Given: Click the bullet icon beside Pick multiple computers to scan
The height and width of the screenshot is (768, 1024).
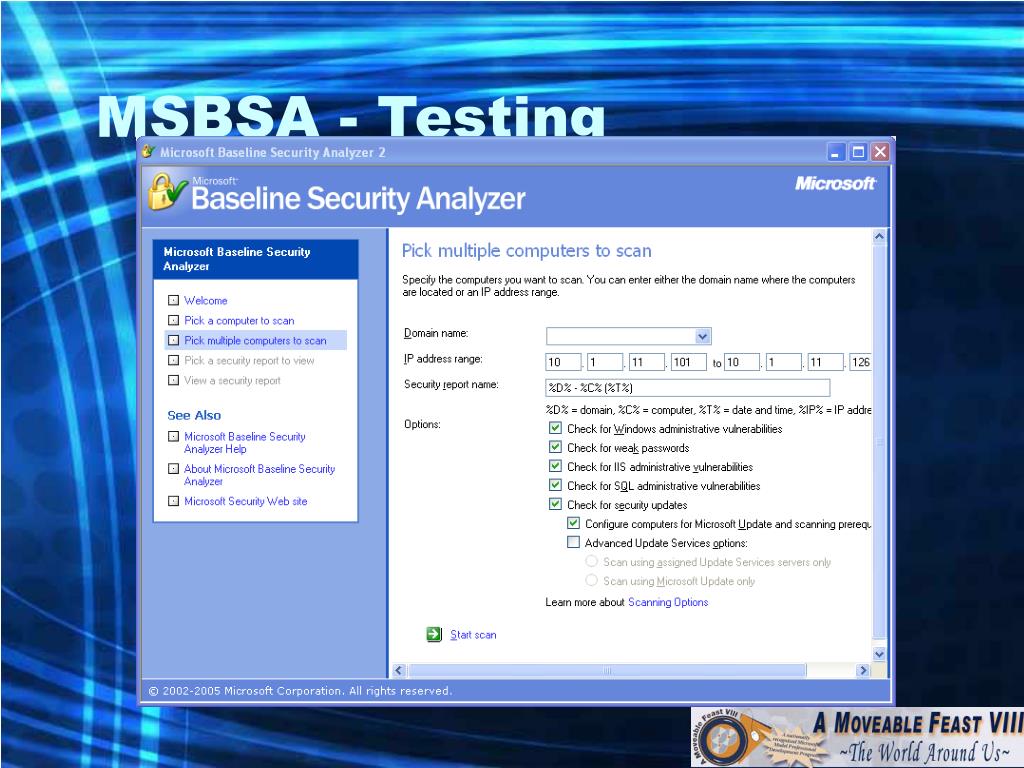Looking at the screenshot, I should coord(173,340).
